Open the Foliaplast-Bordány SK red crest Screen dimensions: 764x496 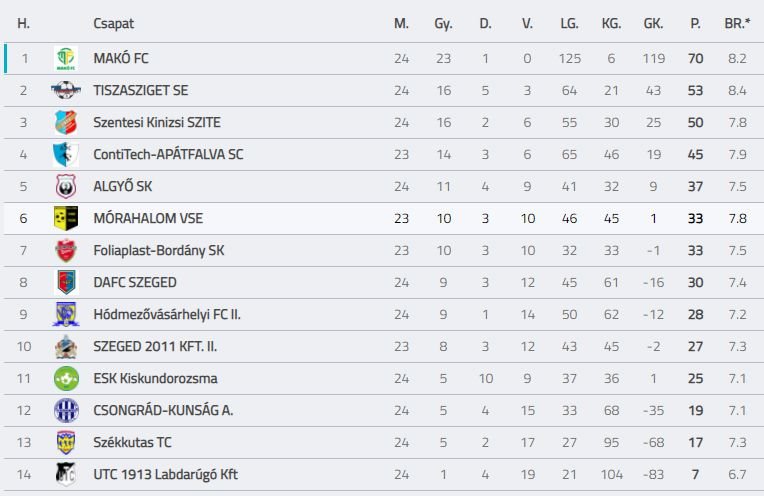[66, 250]
